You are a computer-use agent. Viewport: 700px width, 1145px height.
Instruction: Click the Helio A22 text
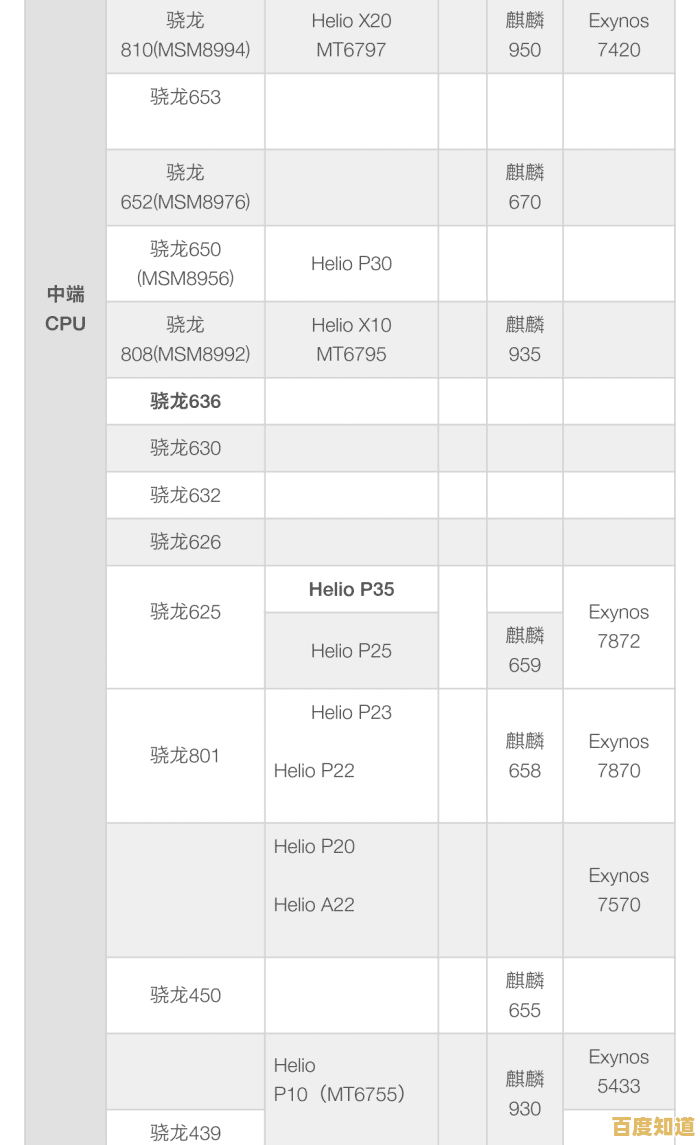(x=314, y=905)
